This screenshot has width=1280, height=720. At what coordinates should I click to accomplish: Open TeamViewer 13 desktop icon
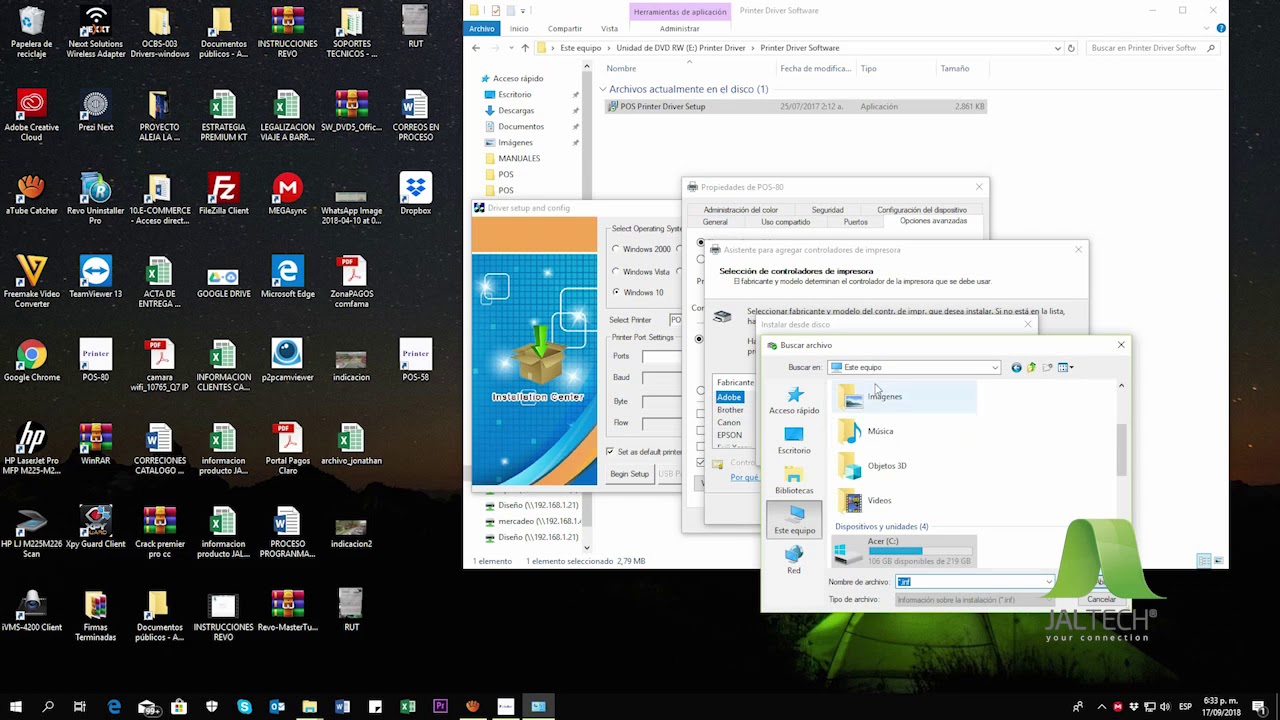(96, 279)
